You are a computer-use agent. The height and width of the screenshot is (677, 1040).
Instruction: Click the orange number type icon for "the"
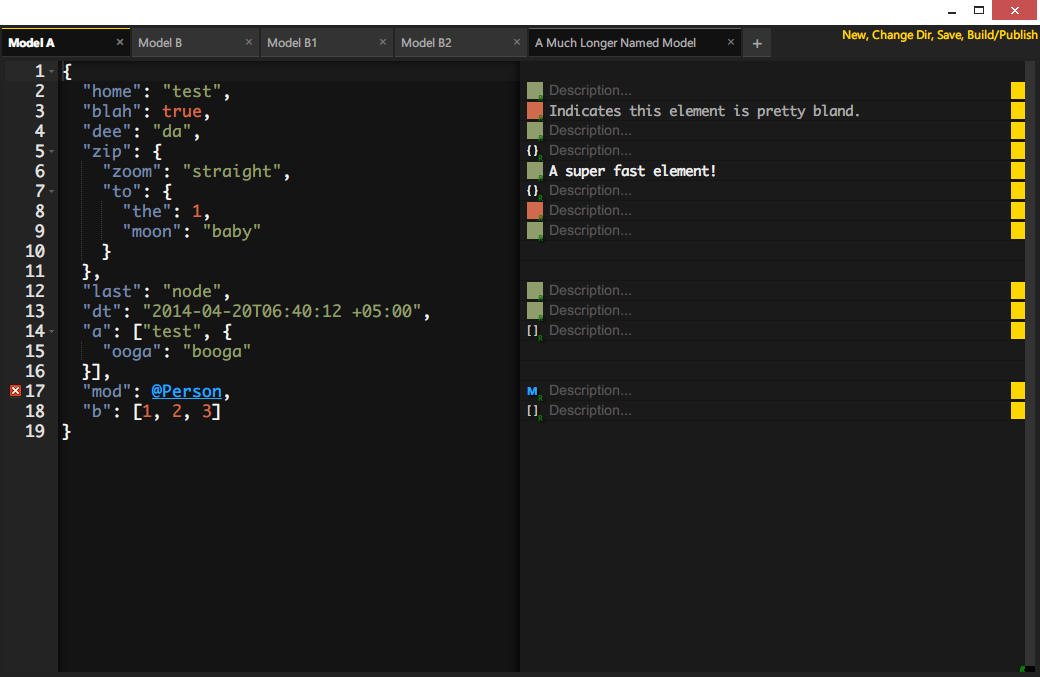(535, 210)
